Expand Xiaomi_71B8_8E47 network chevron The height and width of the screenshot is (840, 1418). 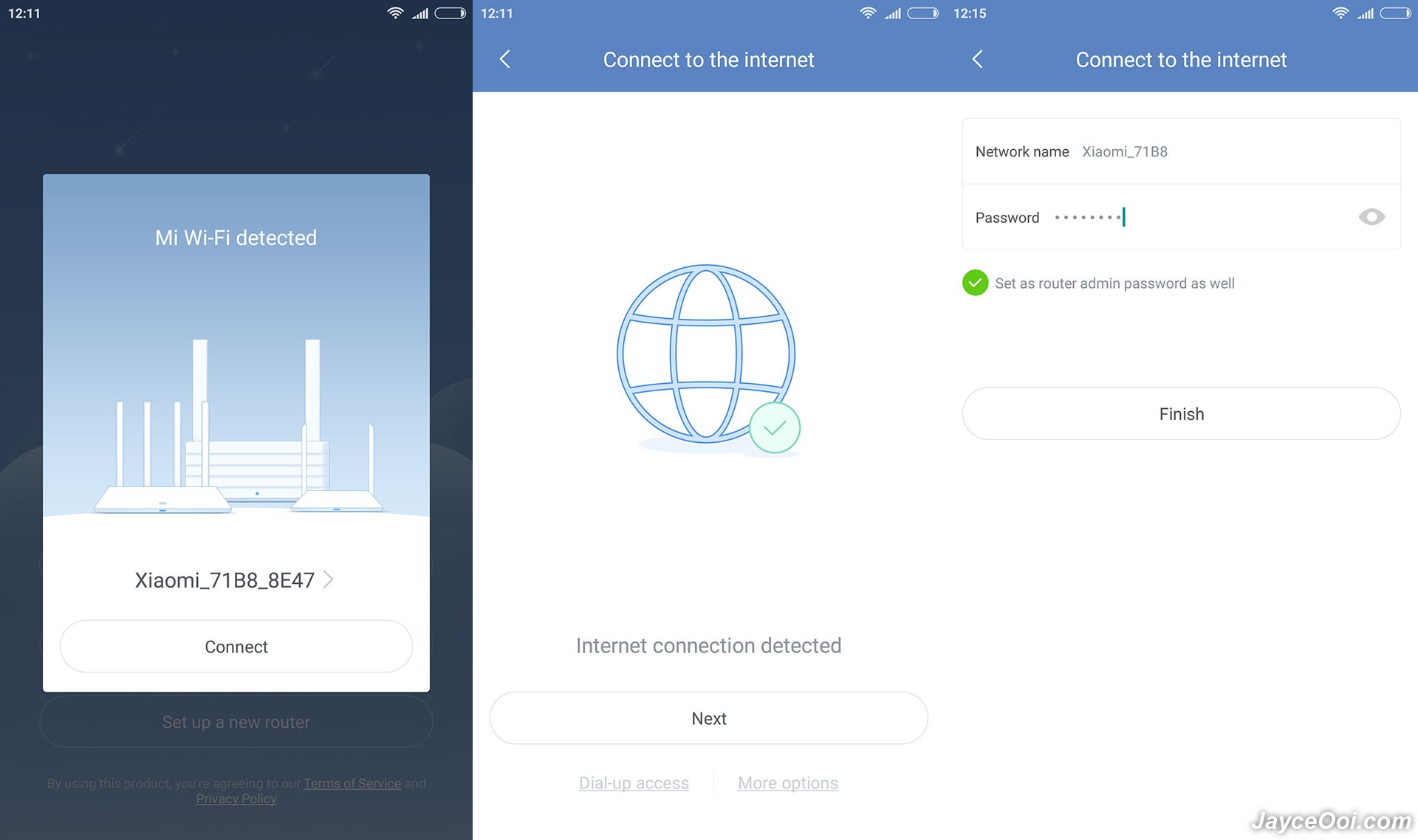[x=329, y=579]
